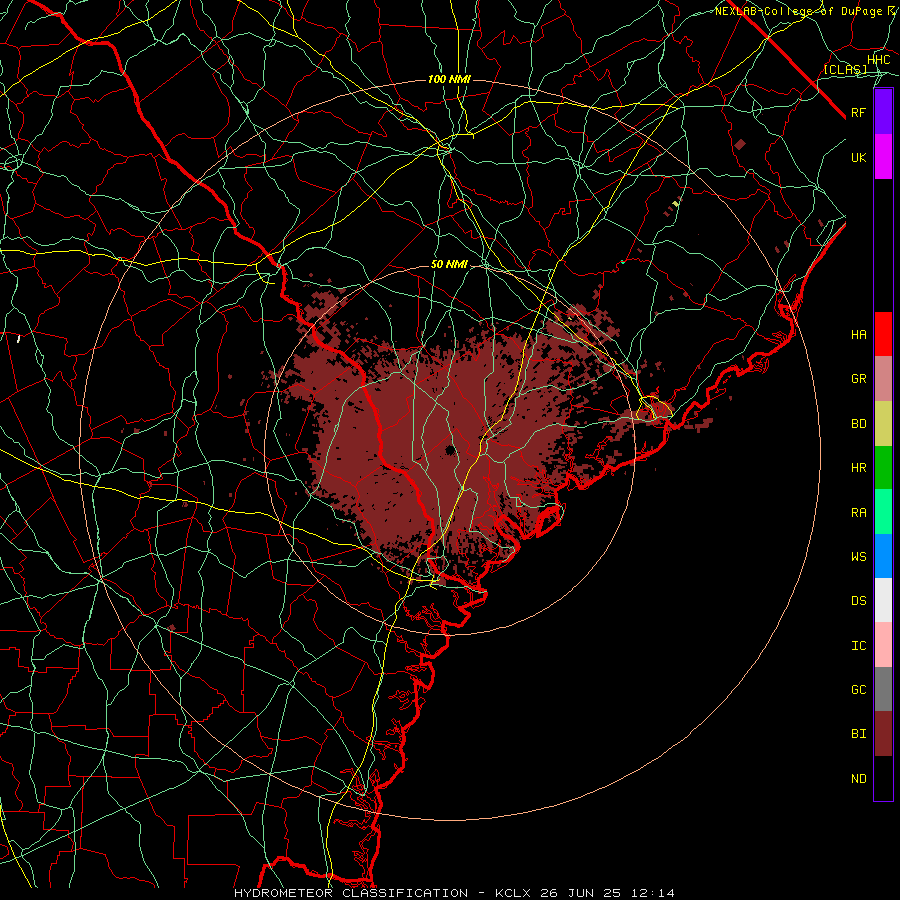900x900 pixels.
Task: Select the IC light pink legend swatch
Action: [883, 645]
